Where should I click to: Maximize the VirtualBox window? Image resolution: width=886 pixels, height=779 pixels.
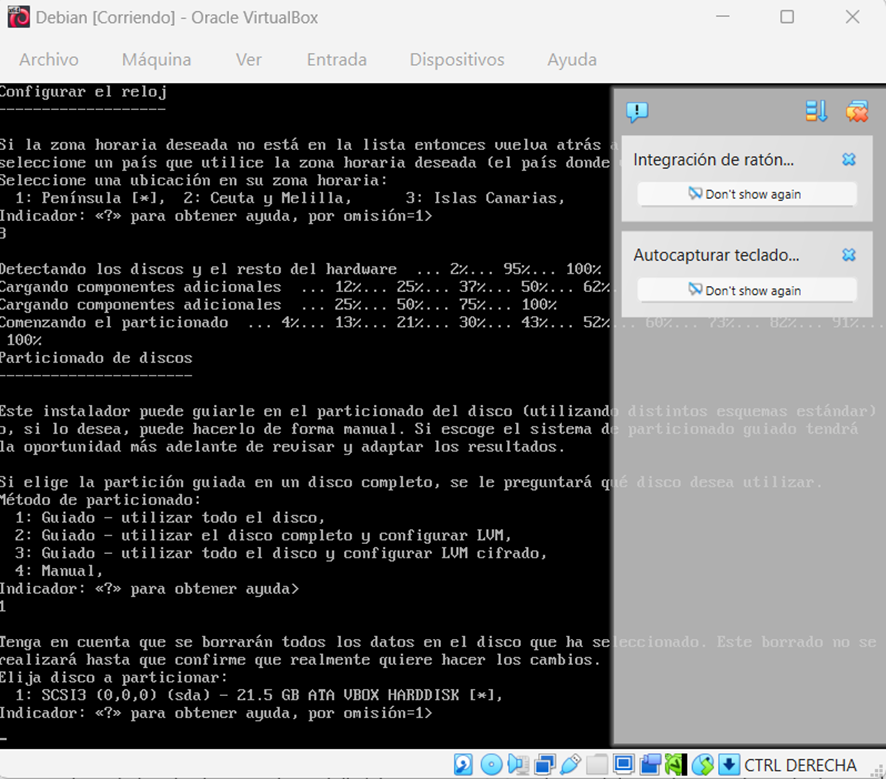(x=787, y=17)
